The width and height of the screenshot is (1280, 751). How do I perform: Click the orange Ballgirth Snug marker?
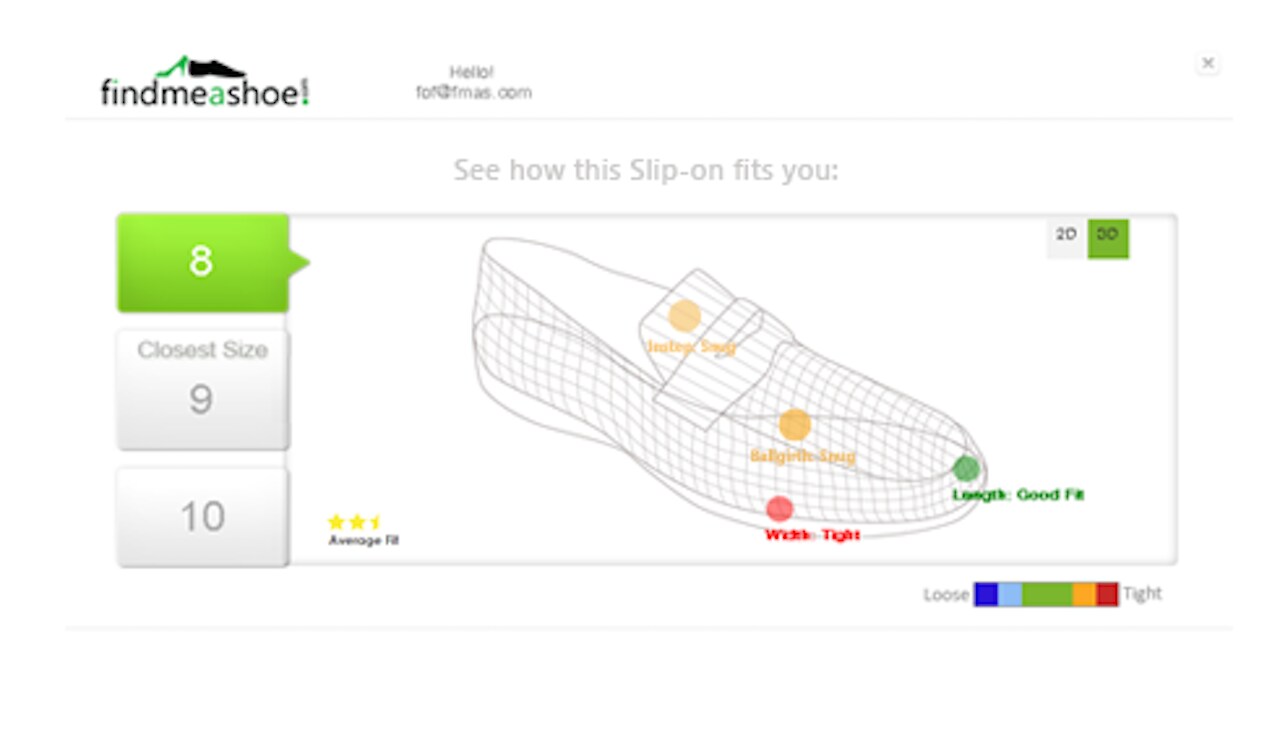[795, 425]
